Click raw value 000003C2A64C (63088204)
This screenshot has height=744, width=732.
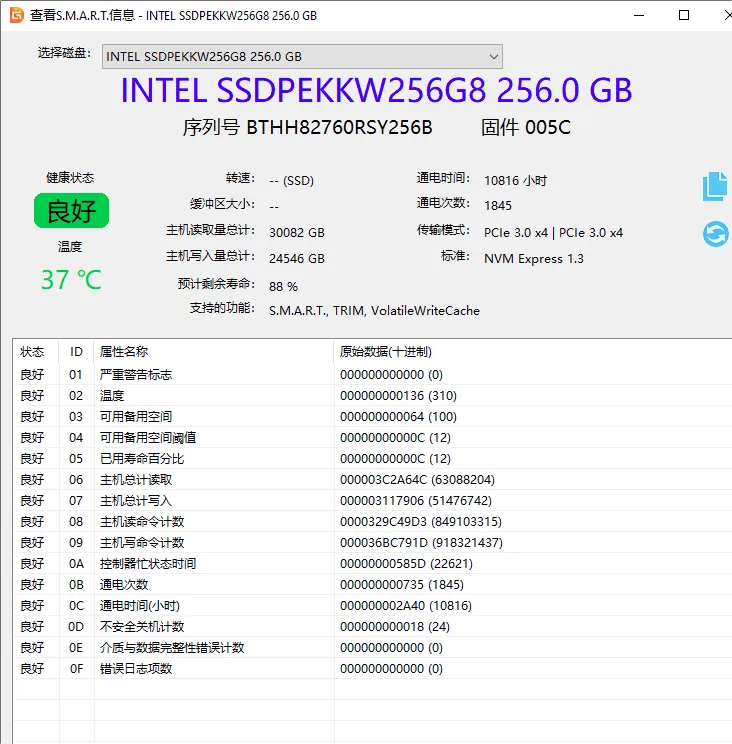click(x=417, y=480)
